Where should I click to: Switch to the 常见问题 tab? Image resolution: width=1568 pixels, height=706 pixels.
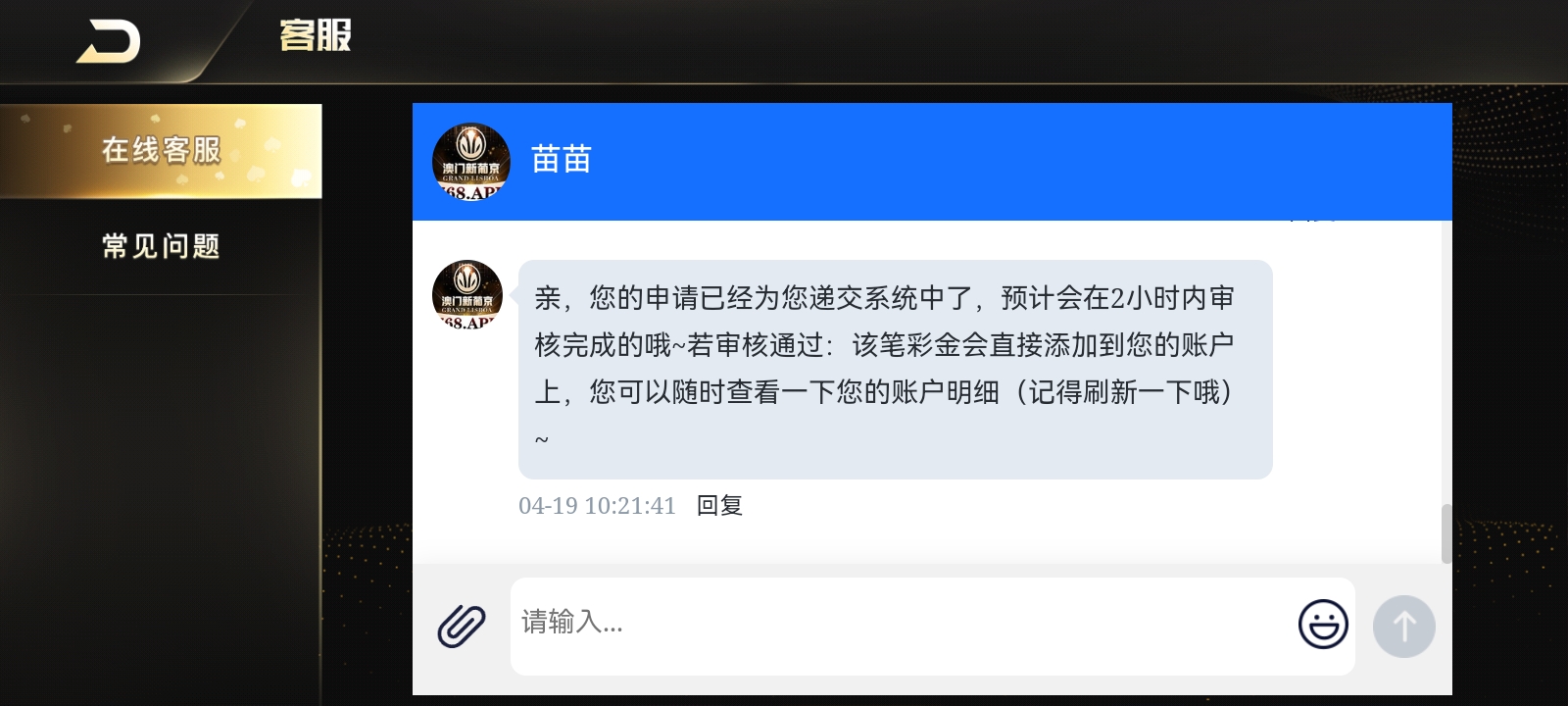point(161,246)
